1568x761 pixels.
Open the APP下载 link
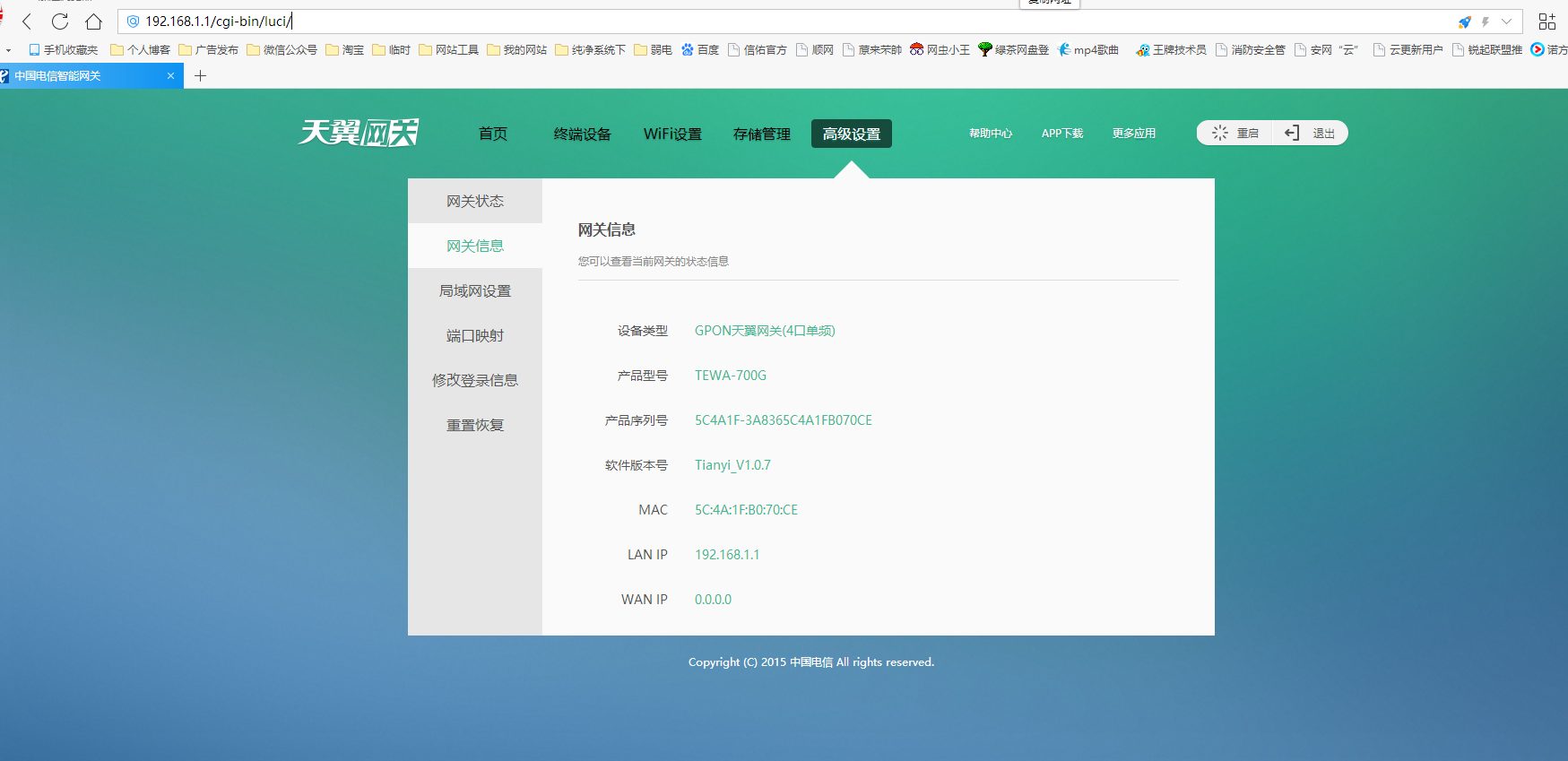point(1062,134)
